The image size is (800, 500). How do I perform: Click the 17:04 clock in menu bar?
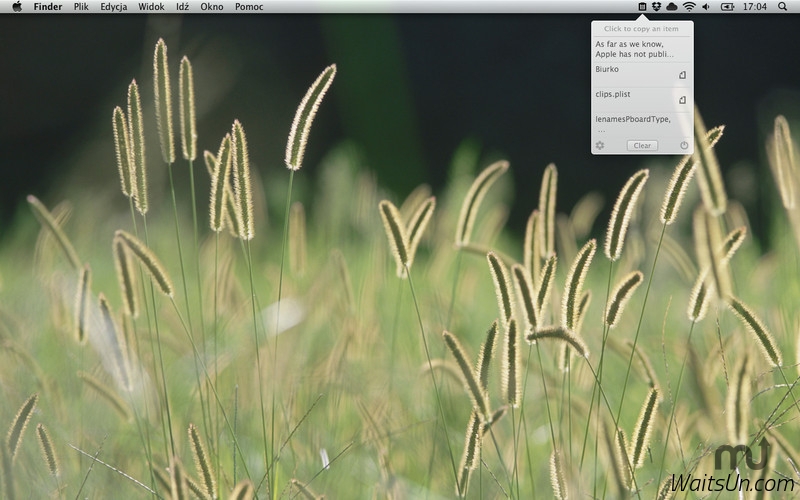(x=756, y=7)
